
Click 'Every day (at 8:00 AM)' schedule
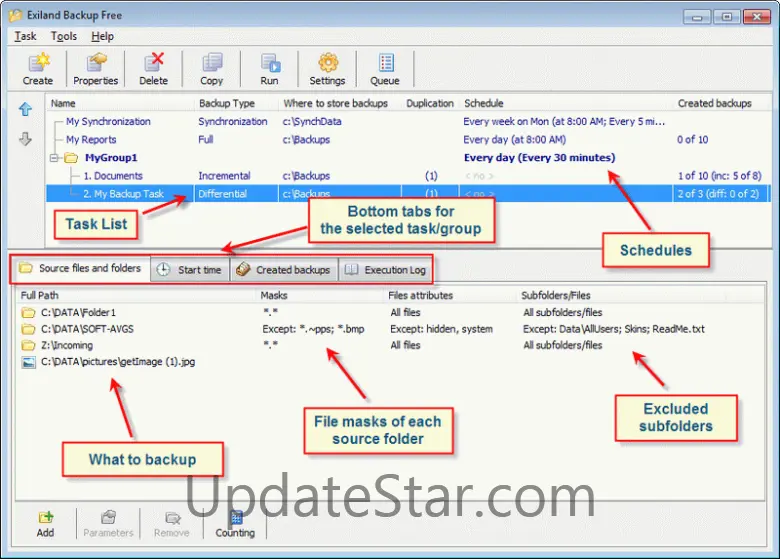click(514, 140)
